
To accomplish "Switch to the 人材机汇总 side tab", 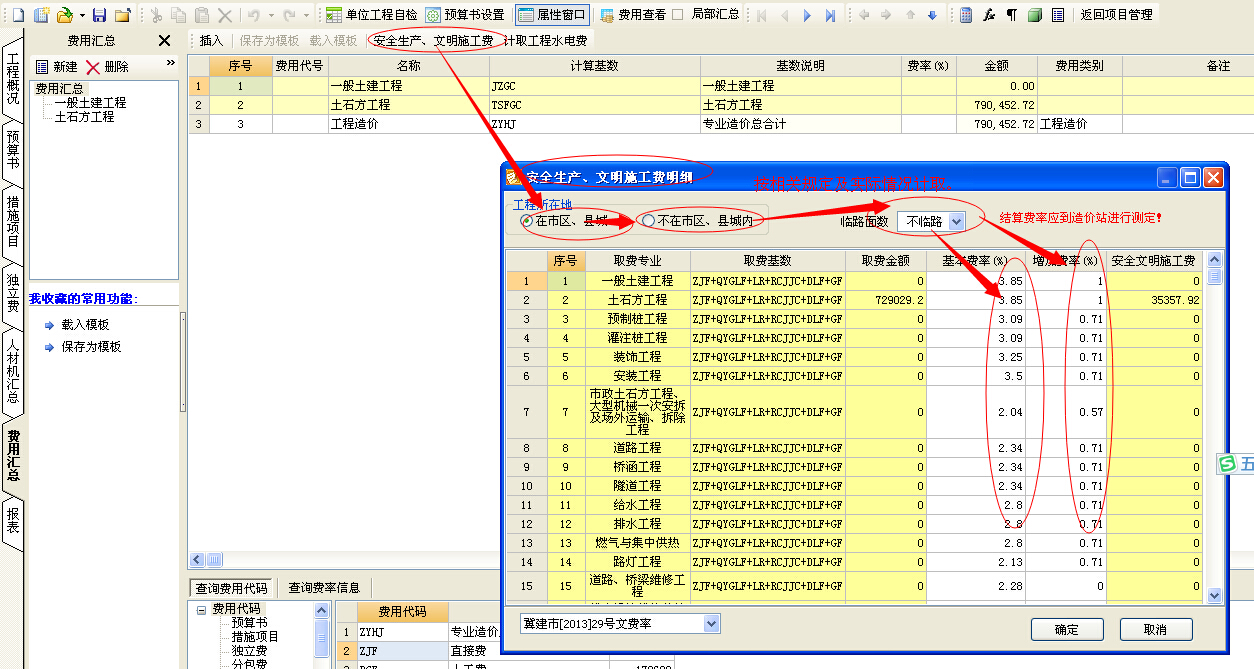I will (13, 371).
